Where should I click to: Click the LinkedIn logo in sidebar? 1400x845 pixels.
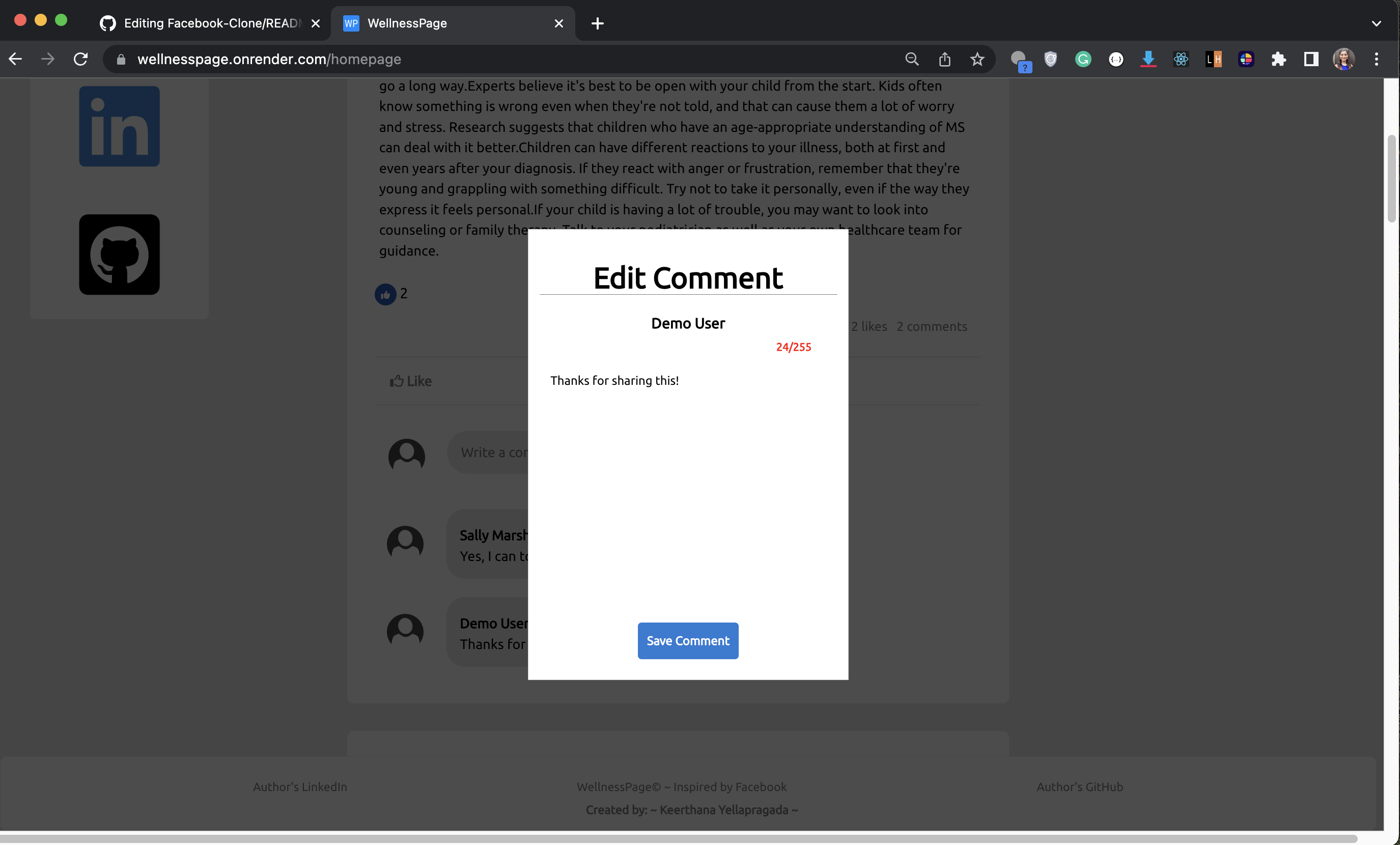point(119,126)
